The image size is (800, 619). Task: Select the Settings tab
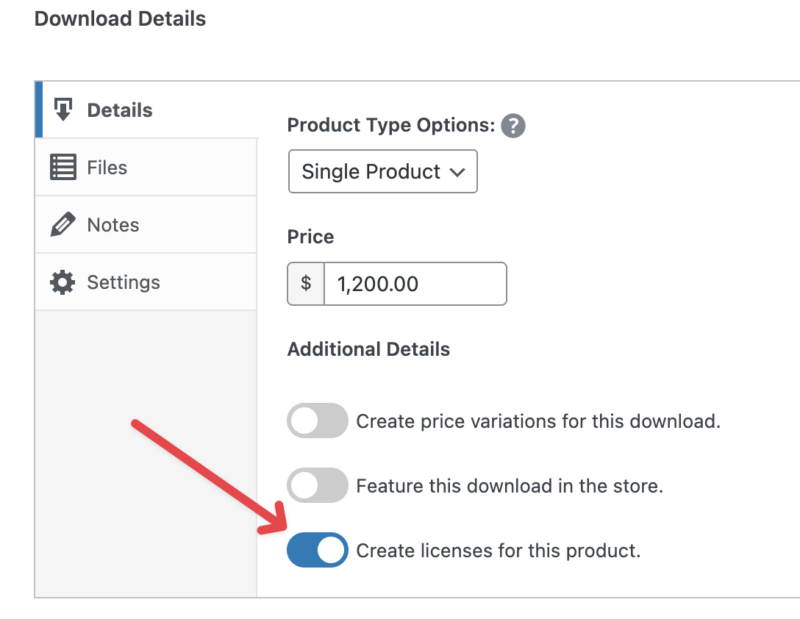point(123,282)
